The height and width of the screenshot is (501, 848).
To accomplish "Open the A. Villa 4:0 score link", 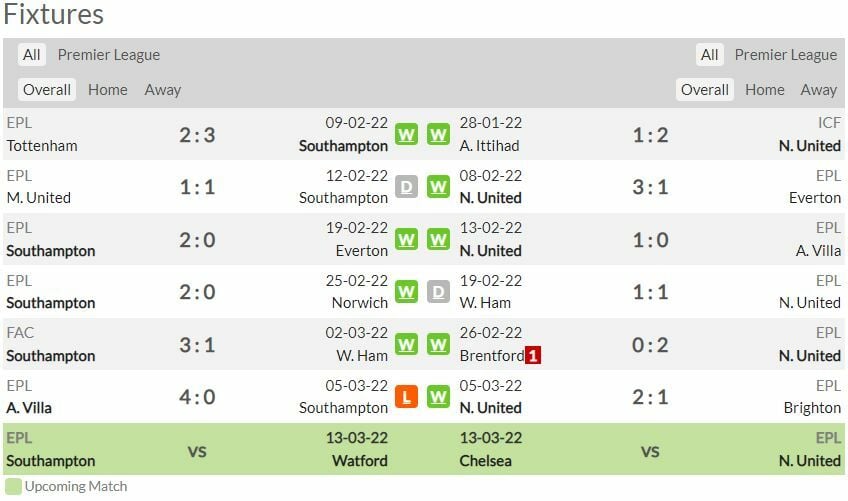I will click(x=197, y=397).
